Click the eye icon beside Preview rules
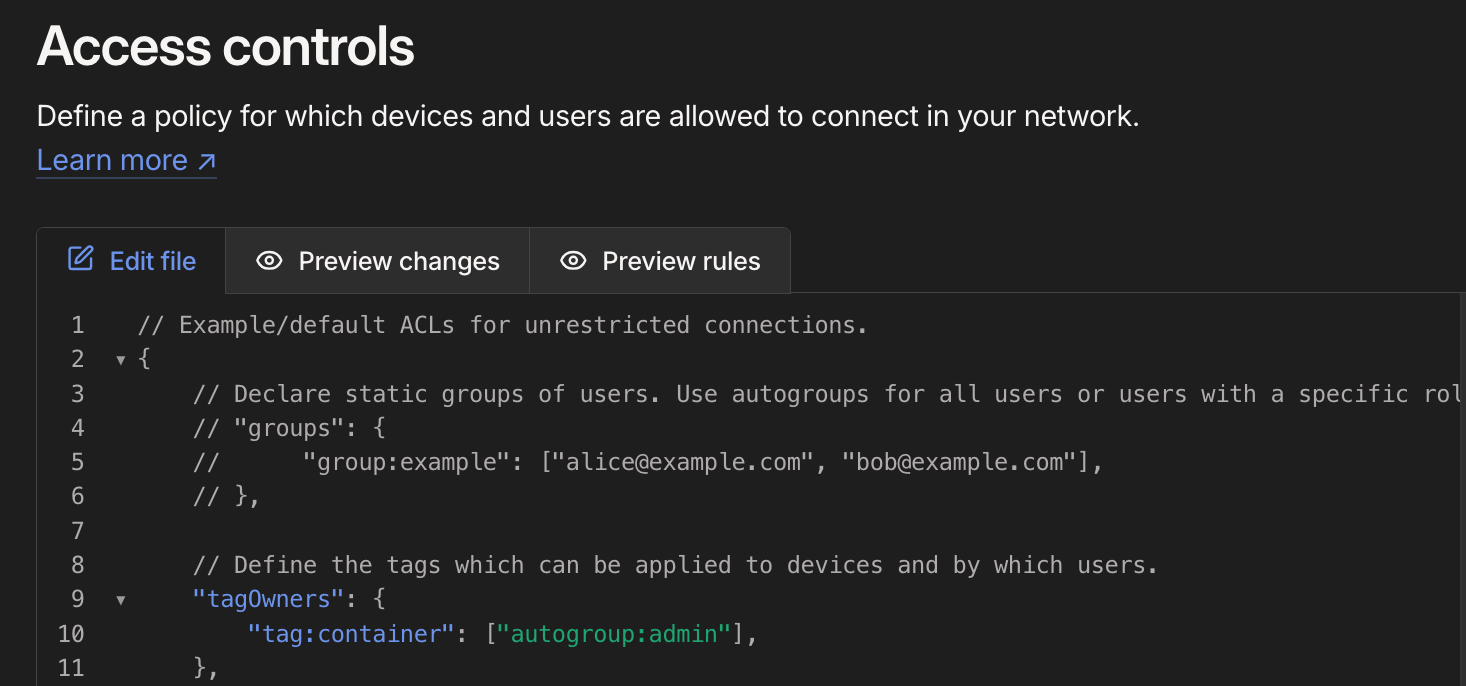Screen dimensions: 1466x686 (x=573, y=261)
